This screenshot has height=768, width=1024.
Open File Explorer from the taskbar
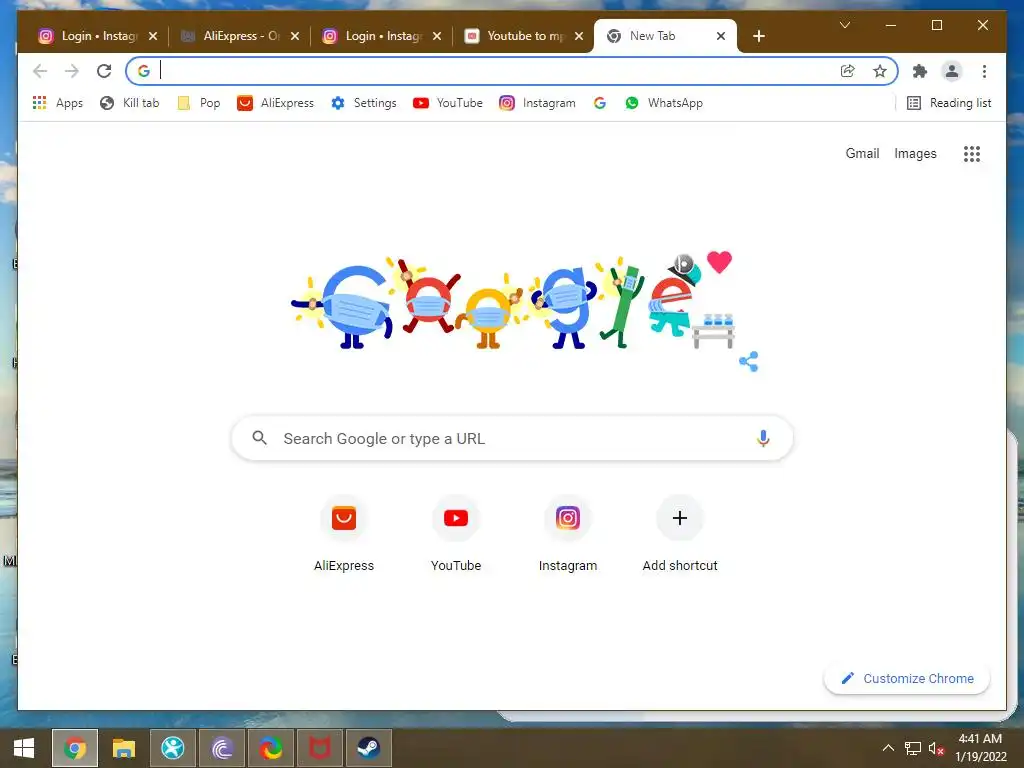[x=123, y=748]
